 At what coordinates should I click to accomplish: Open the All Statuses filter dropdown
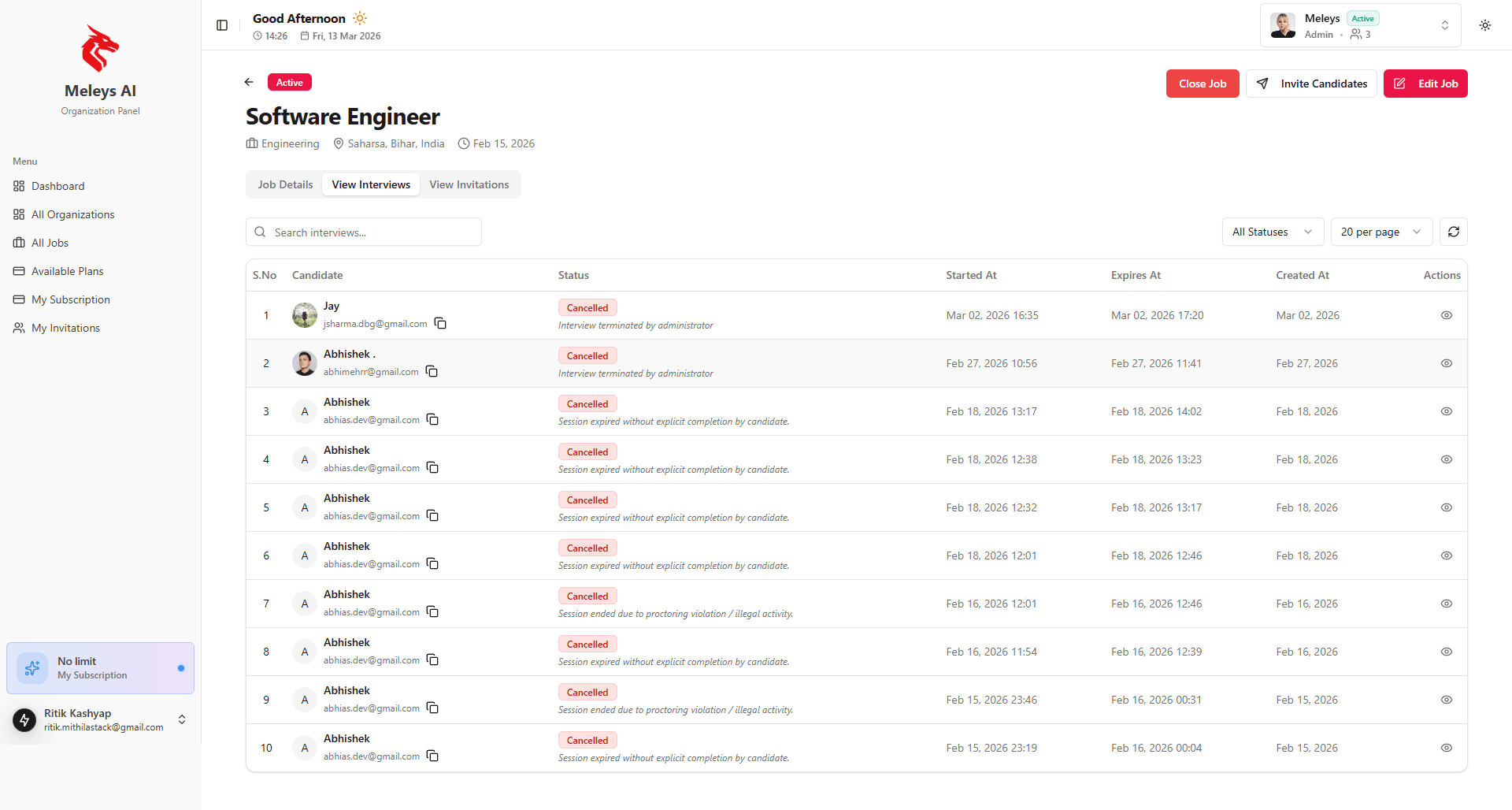pos(1272,232)
